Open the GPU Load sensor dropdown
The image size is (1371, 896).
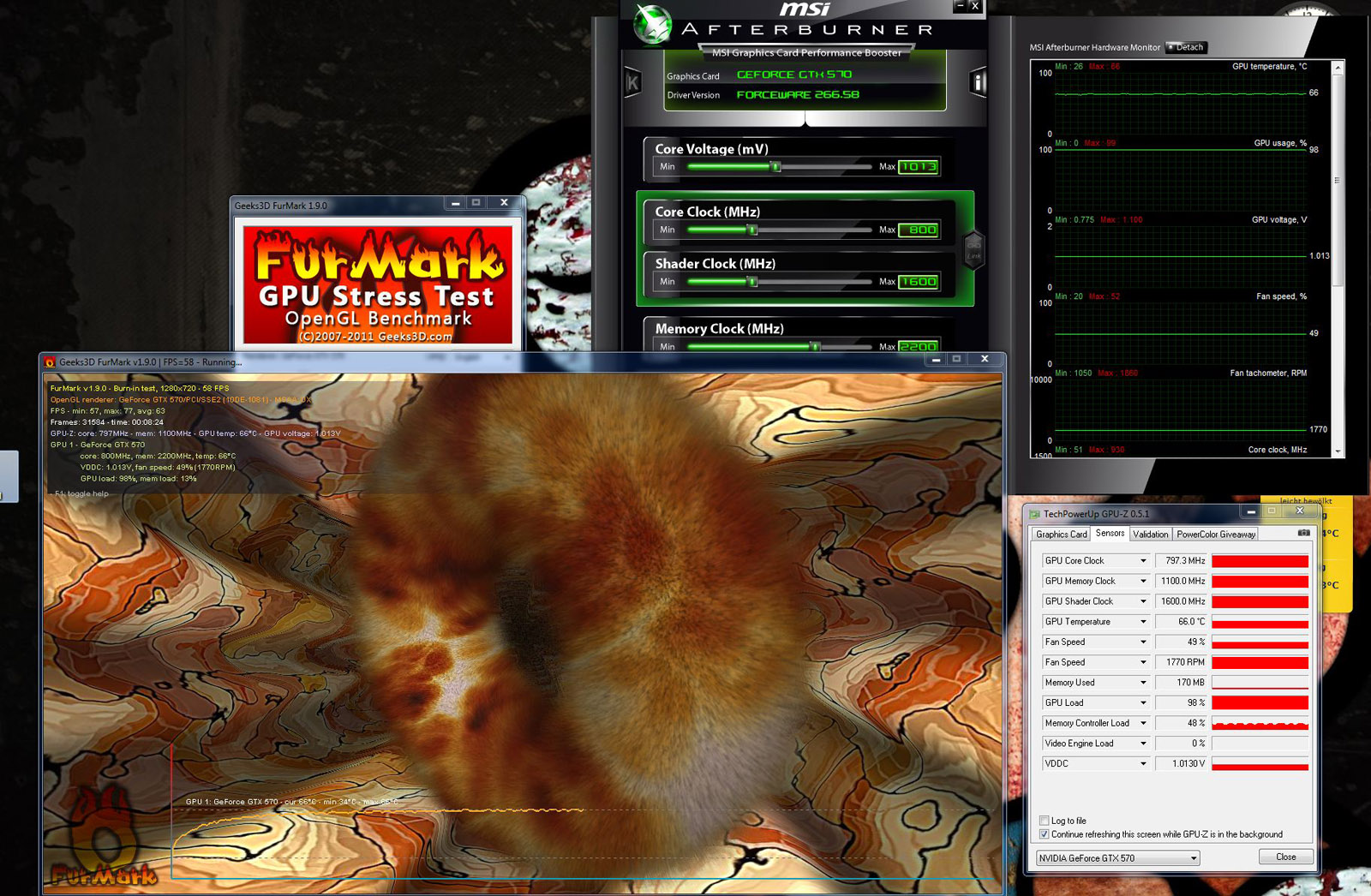click(1142, 703)
